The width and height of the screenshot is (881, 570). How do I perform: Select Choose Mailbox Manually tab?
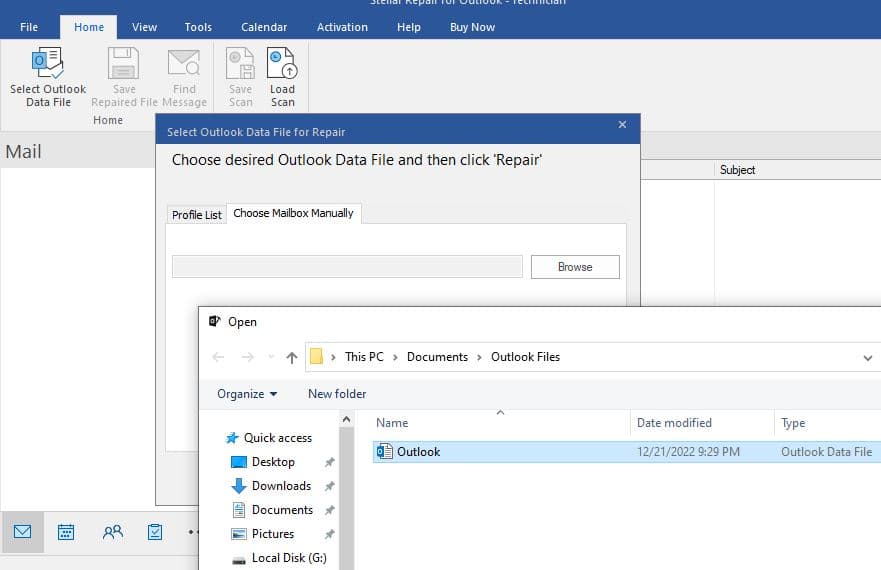[293, 213]
